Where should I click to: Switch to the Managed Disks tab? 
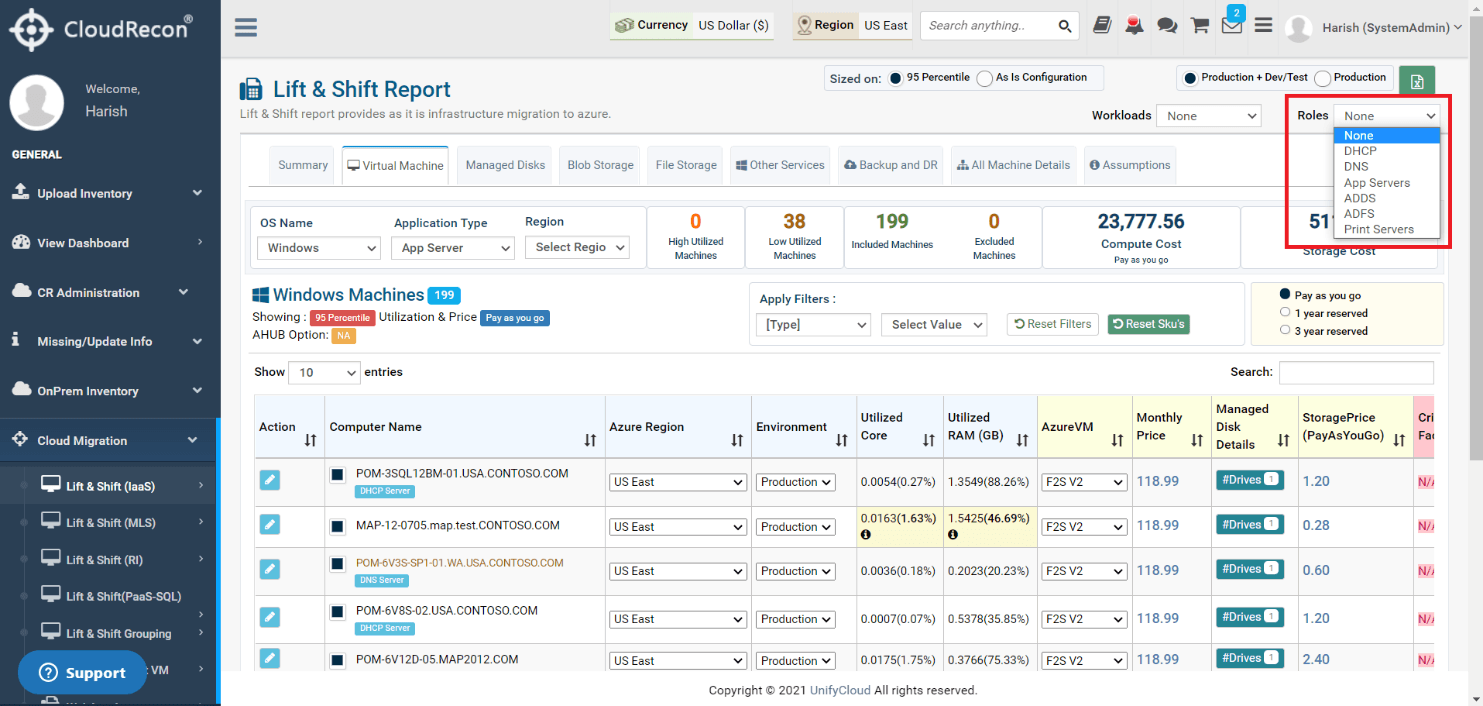click(505, 165)
